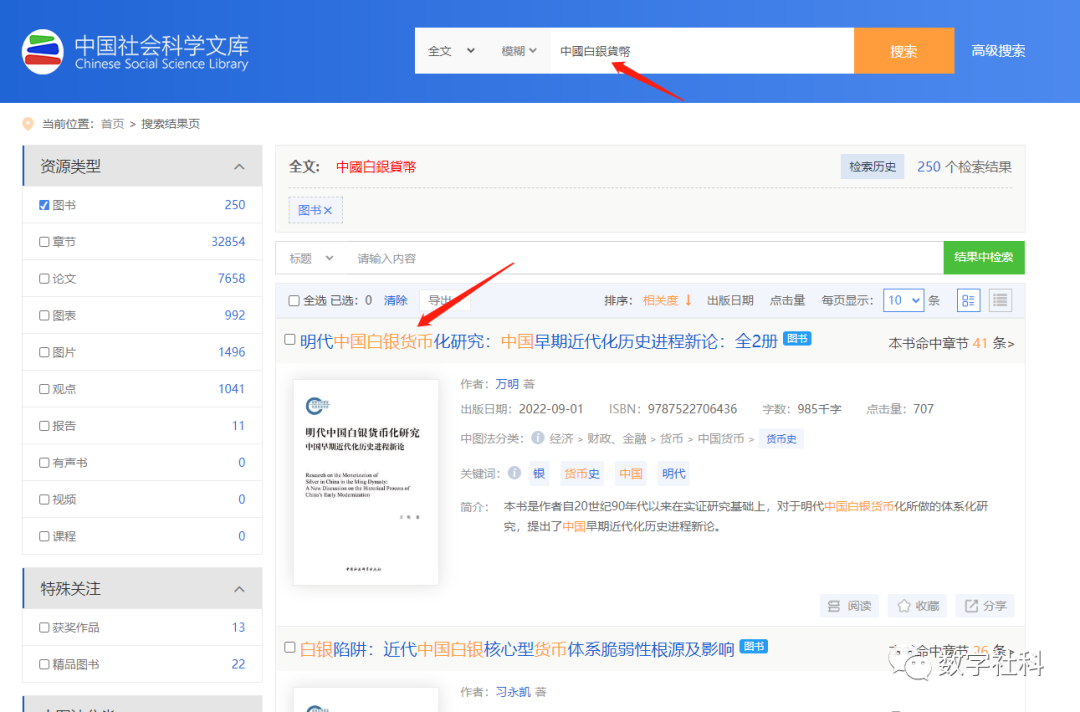Collapse the 资源类型 panel
Viewport: 1080px width, 712px height.
click(x=239, y=167)
